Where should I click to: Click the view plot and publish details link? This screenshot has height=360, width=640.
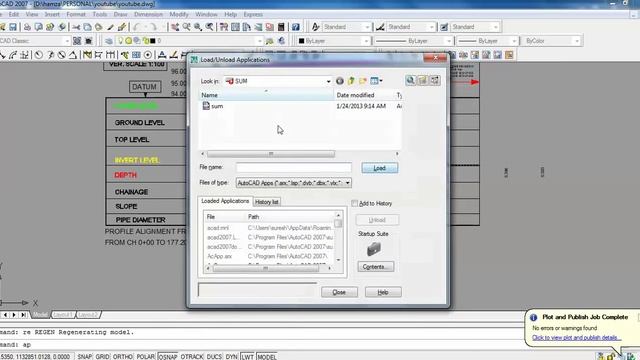click(576, 338)
